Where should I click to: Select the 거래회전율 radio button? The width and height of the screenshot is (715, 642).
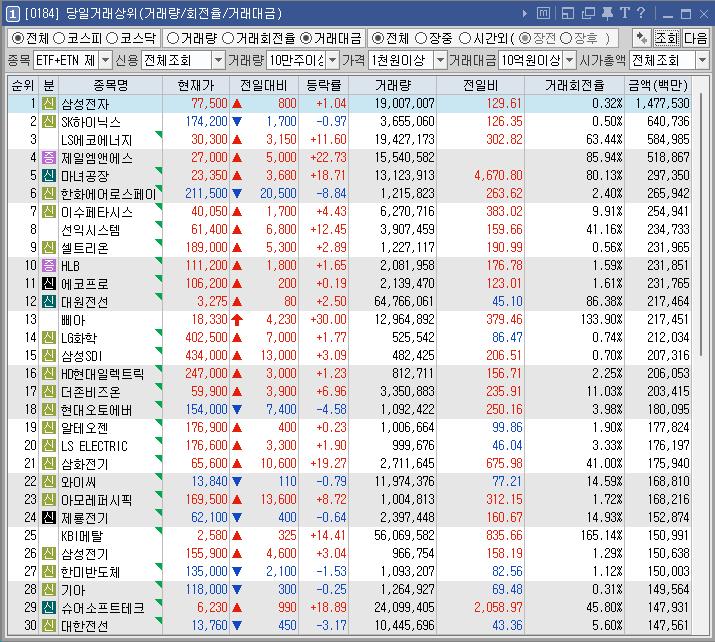point(228,38)
